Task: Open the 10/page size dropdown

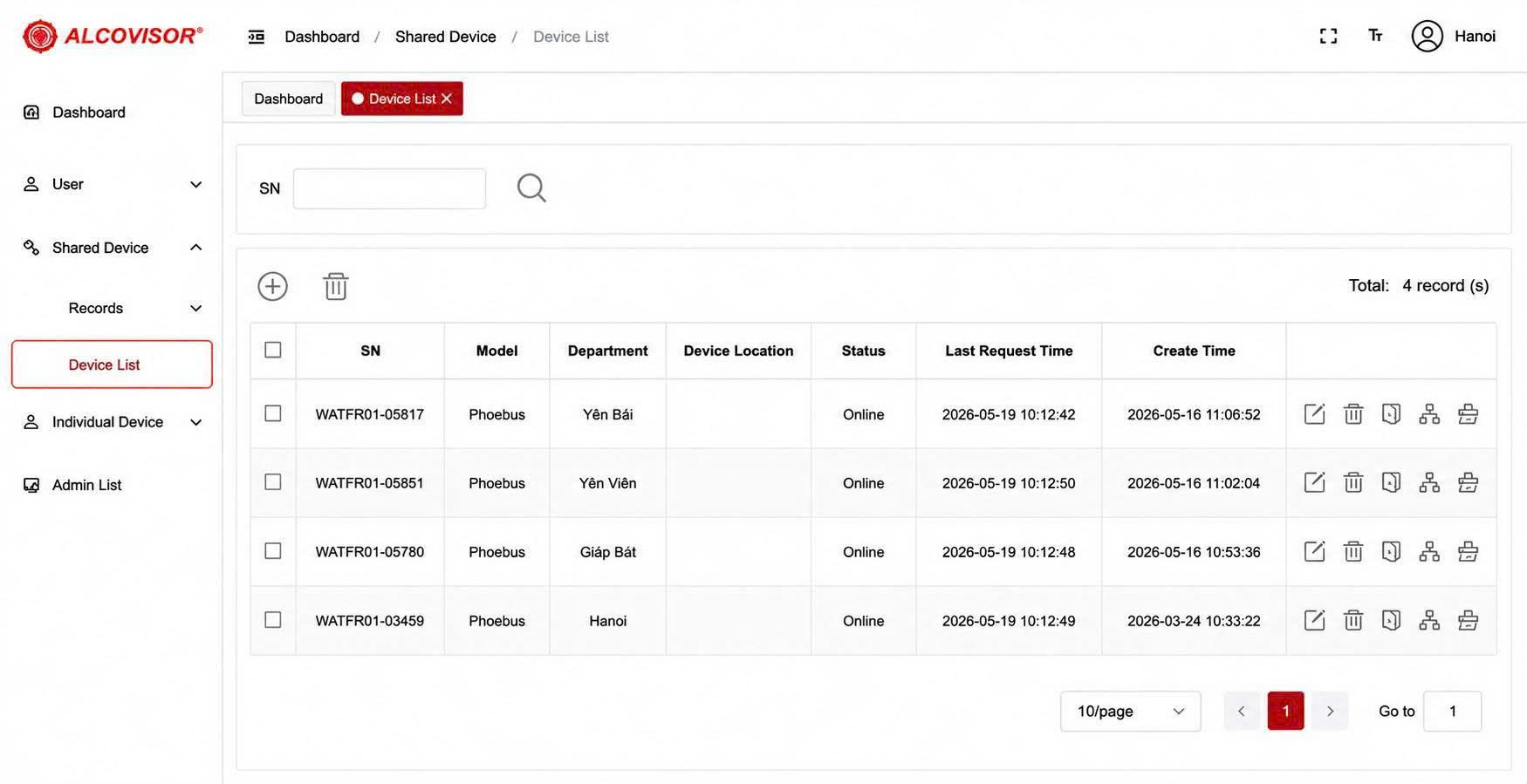Action: pos(1130,712)
